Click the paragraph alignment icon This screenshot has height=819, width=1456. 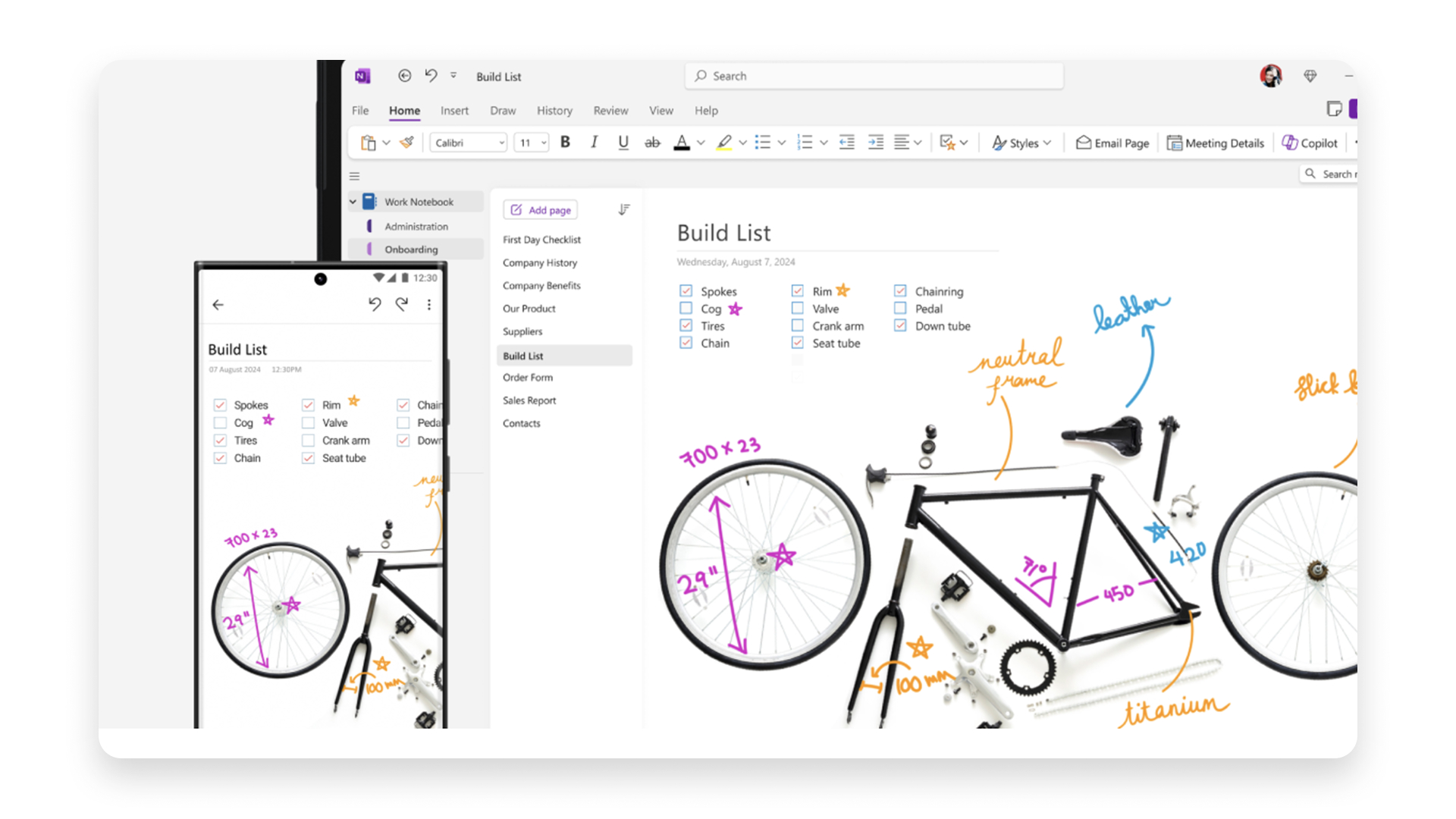(902, 143)
